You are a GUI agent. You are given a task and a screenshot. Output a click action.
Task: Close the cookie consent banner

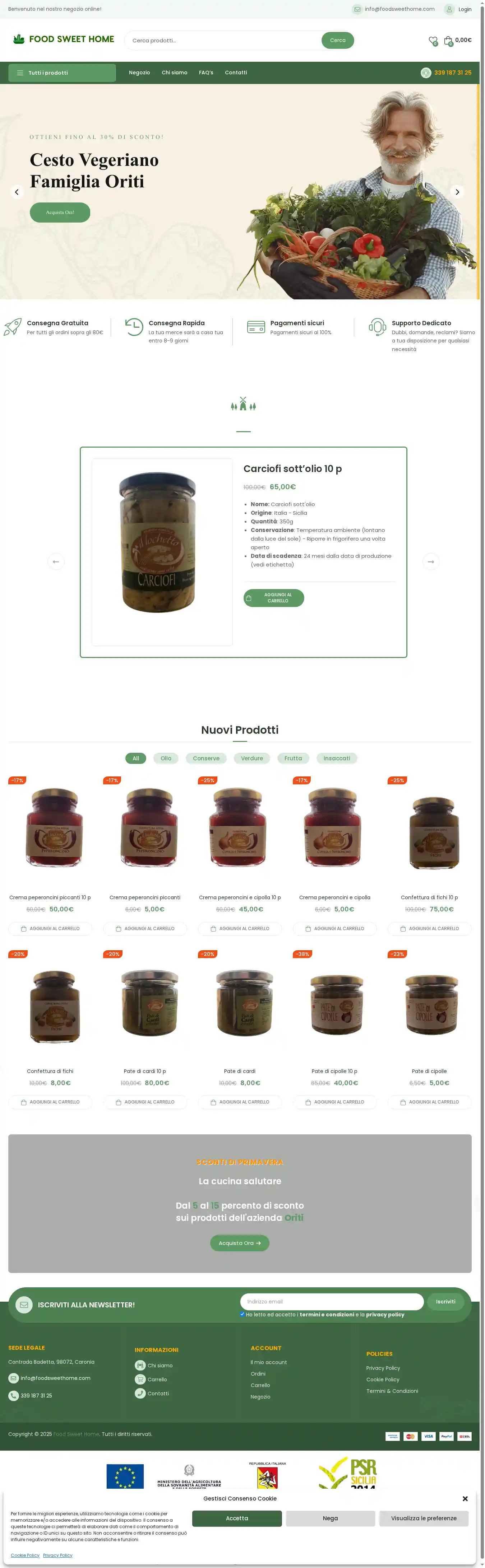(465, 1499)
